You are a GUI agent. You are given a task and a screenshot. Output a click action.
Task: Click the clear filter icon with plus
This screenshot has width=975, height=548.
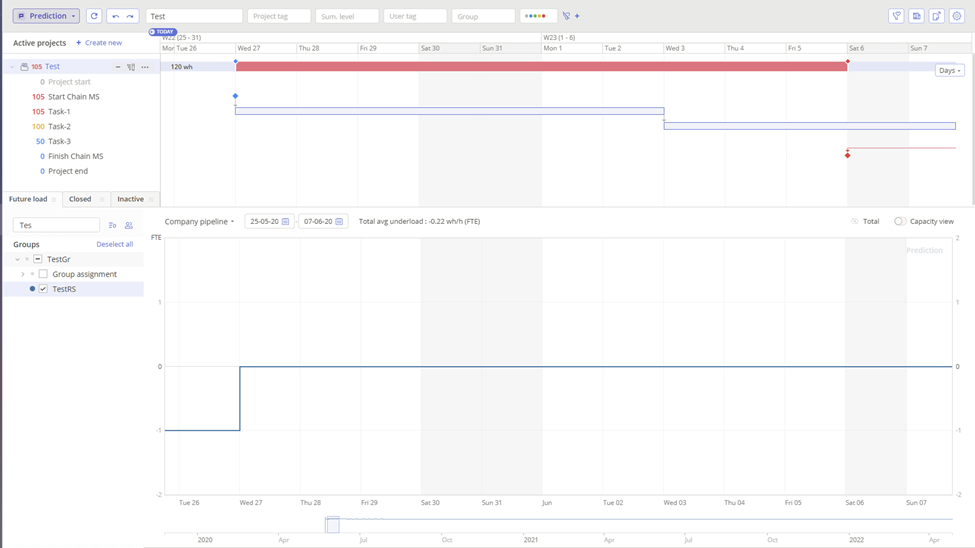tap(570, 16)
